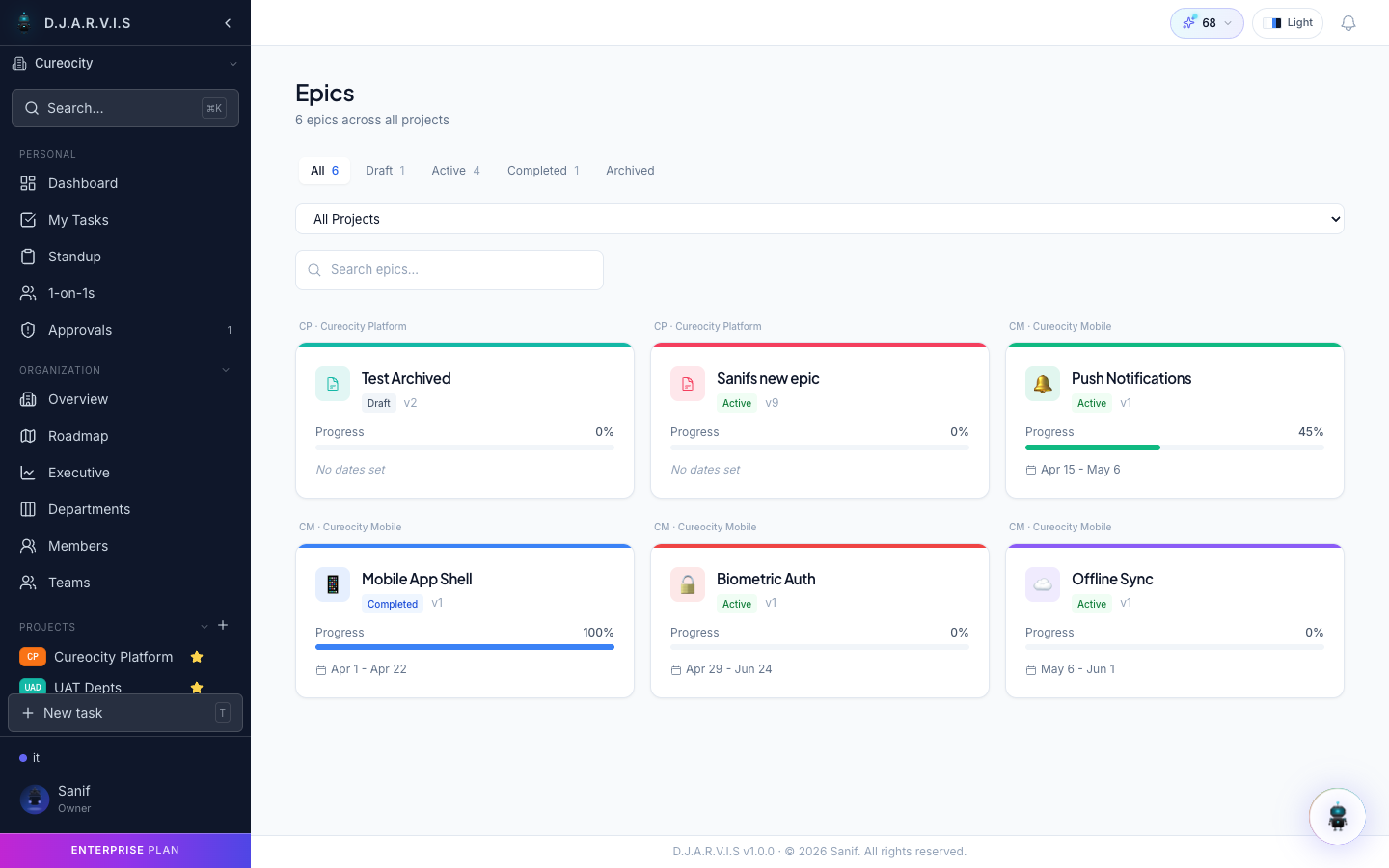Open organization Overview
This screenshot has width=1389, height=868.
point(125,399)
